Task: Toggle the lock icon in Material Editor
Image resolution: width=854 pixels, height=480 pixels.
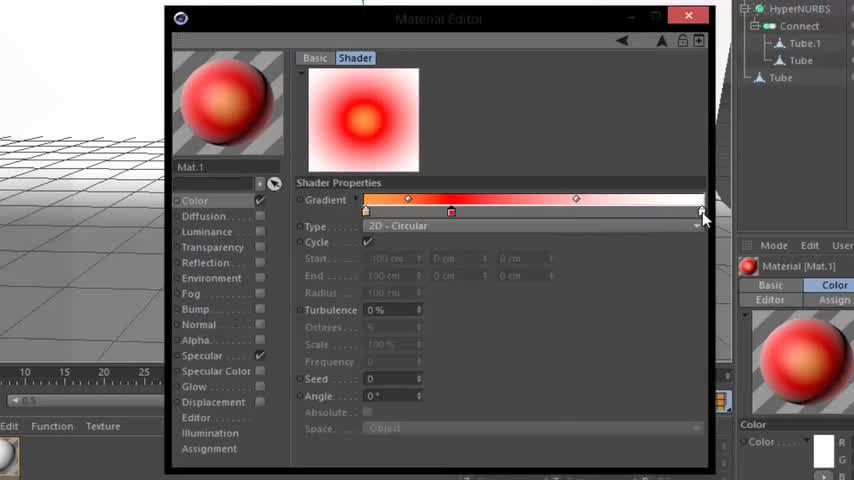Action: [x=682, y=41]
